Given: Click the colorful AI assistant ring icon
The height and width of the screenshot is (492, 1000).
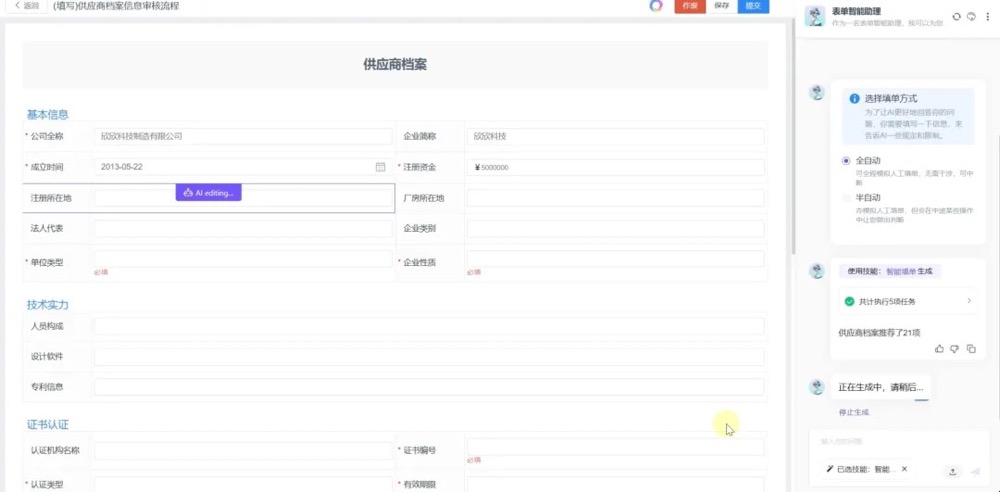Looking at the screenshot, I should pos(656,6).
